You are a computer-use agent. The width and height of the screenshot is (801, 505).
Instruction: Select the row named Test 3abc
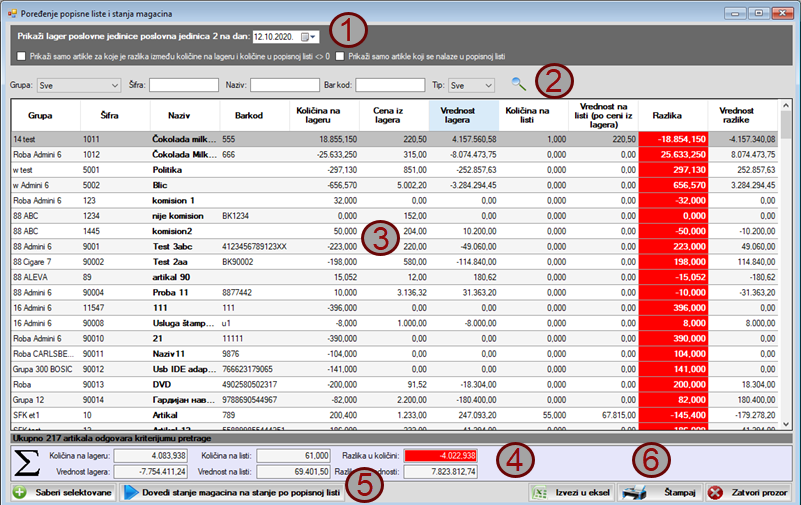394,247
